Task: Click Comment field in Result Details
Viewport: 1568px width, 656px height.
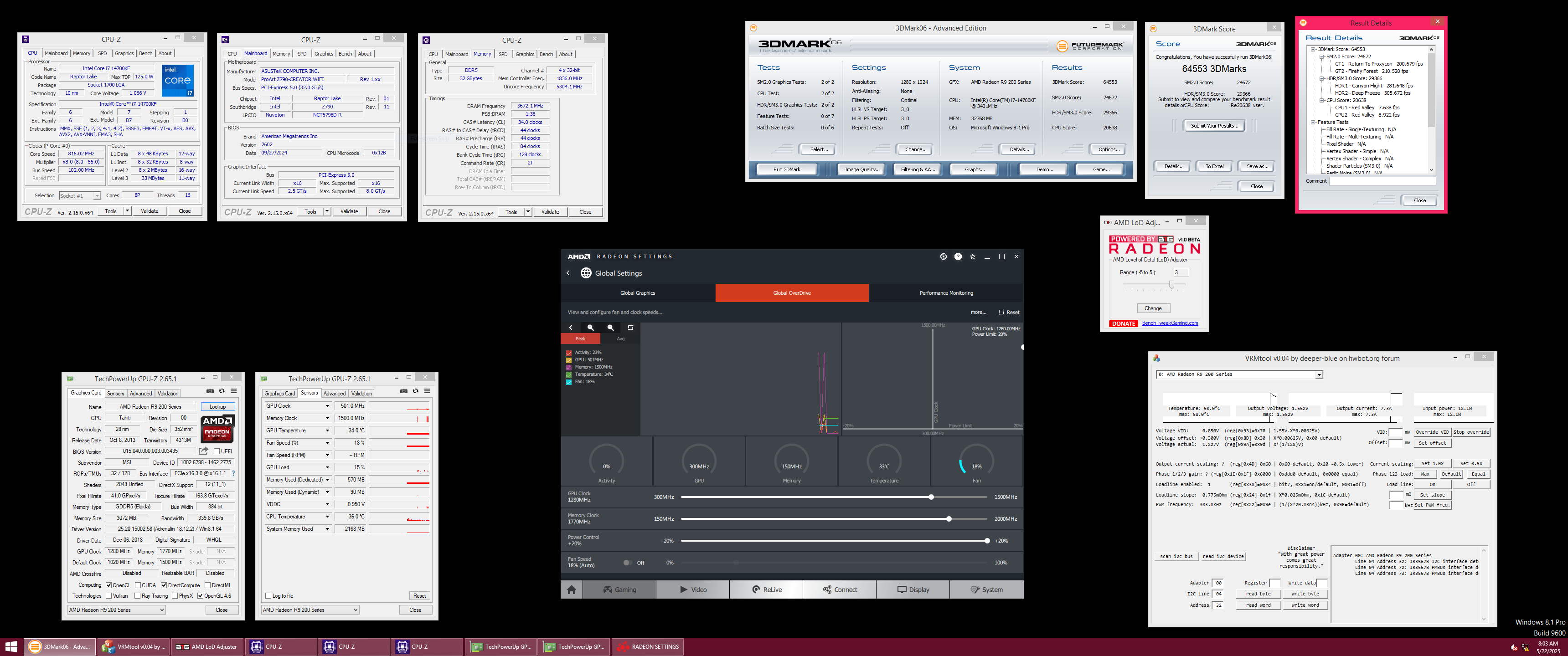Action: [1382, 181]
